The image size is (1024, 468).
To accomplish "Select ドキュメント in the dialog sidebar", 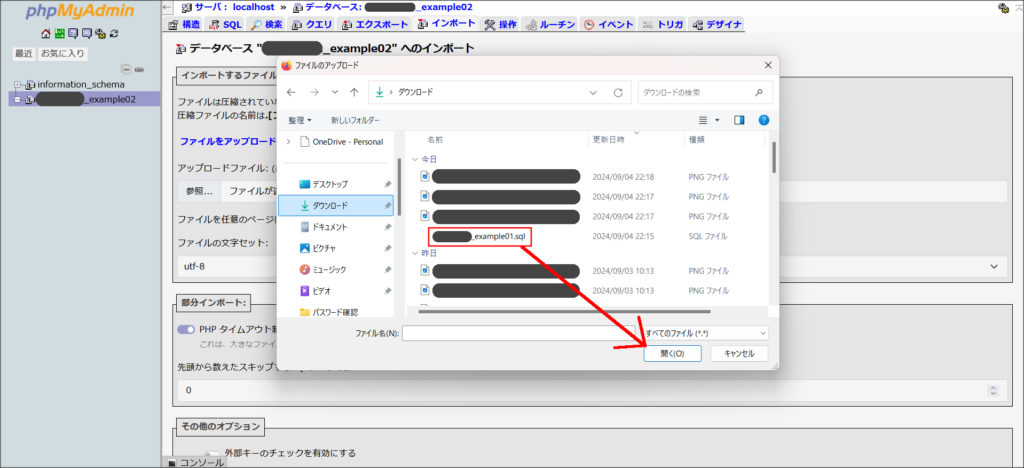I will click(x=330, y=226).
